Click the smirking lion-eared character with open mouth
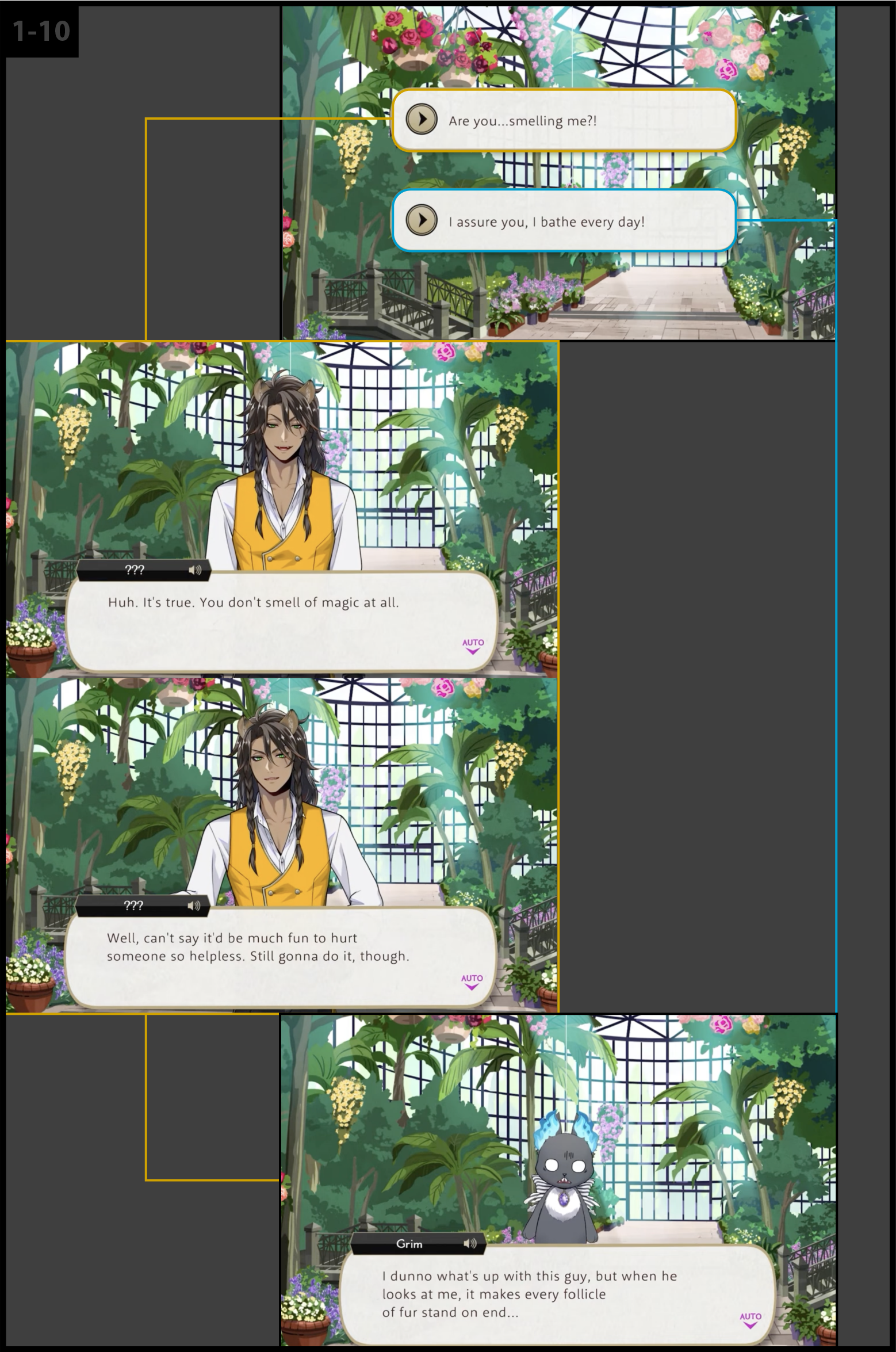896x1352 pixels. [283, 472]
